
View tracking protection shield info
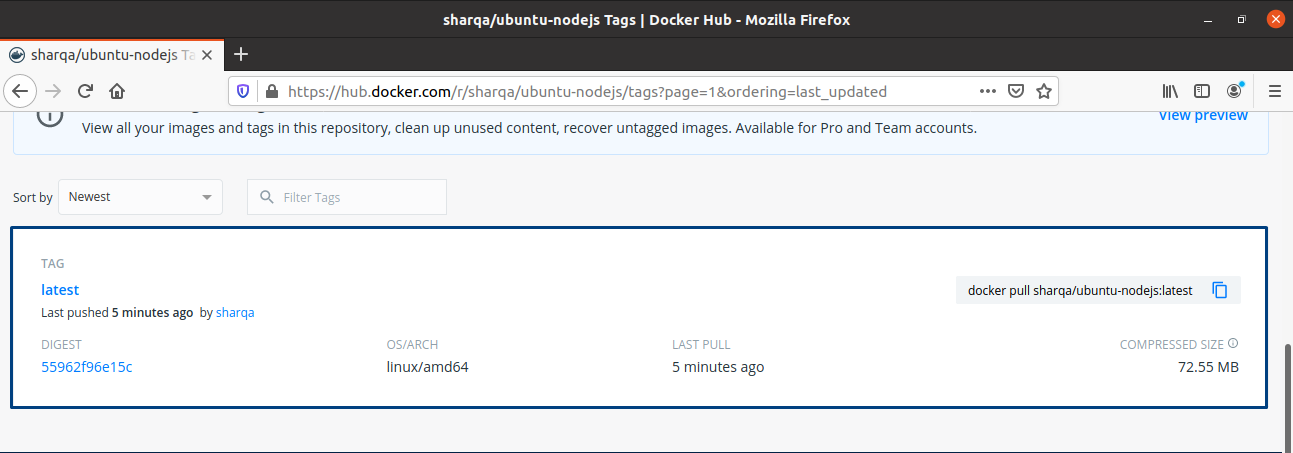point(243,91)
